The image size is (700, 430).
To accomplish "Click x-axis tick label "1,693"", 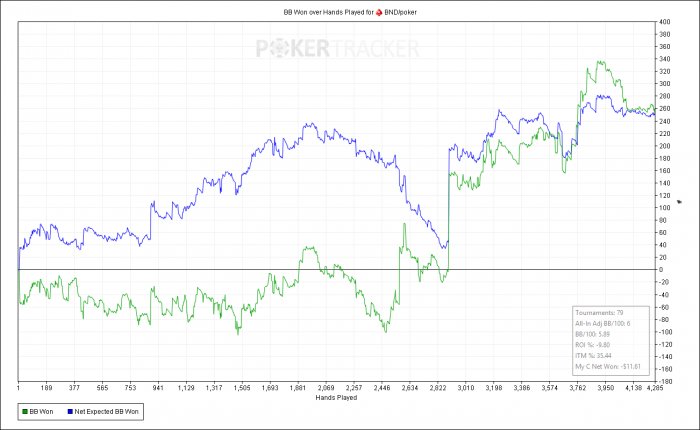I will pyautogui.click(x=270, y=388).
